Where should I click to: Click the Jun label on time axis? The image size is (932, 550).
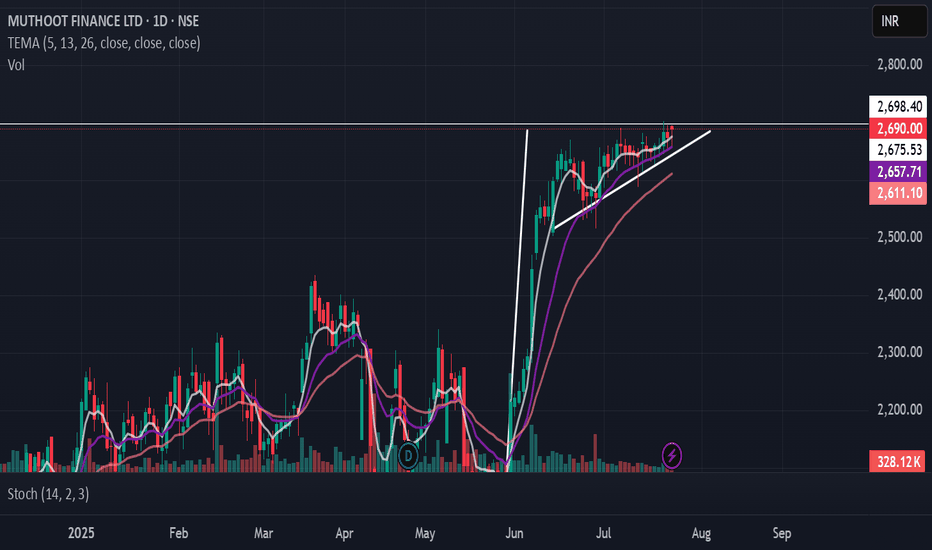tap(514, 533)
